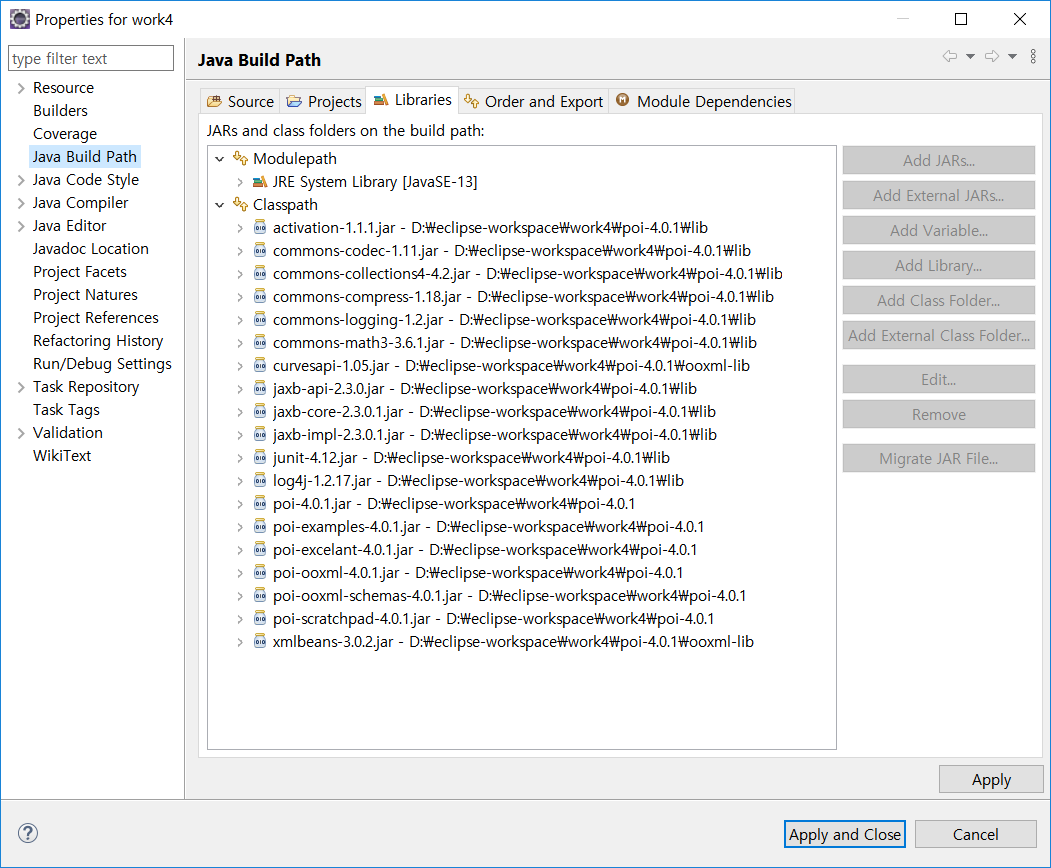This screenshot has height=868, width=1051.
Task: Click the log4j-1.2.17.jar jar icon
Action: click(x=260, y=481)
